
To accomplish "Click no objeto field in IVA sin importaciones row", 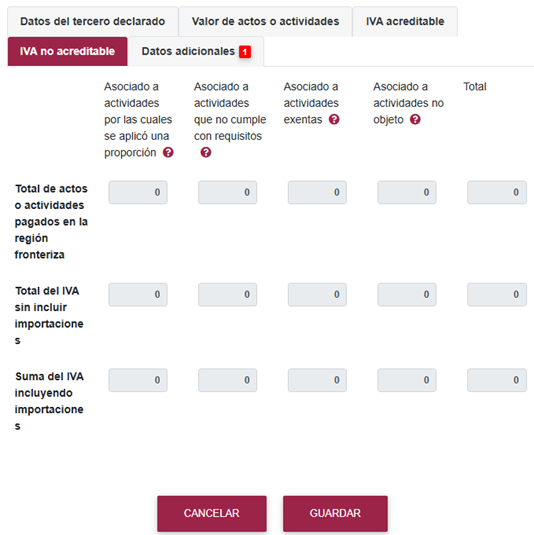I will click(407, 294).
